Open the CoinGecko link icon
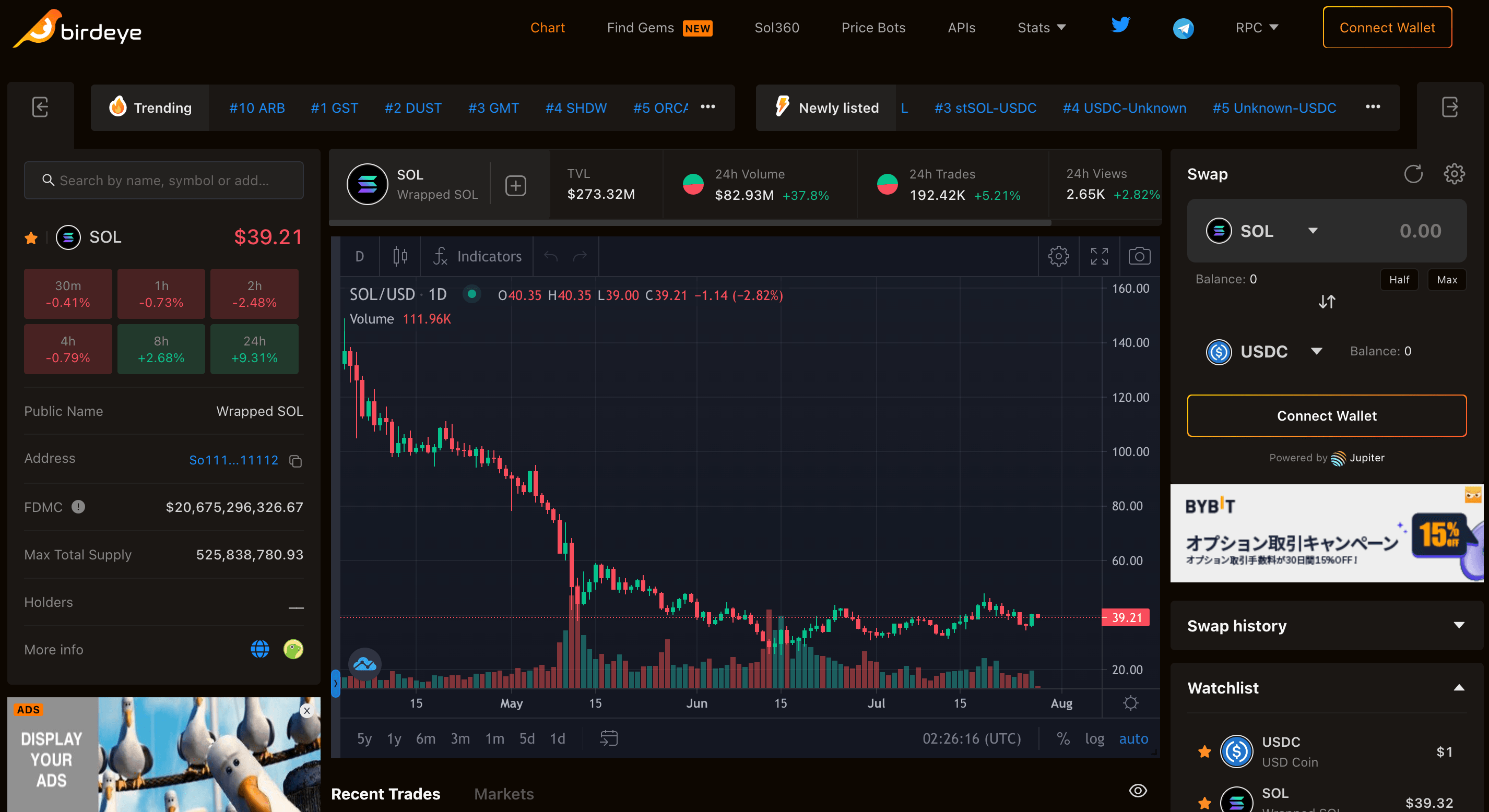 tap(293, 649)
